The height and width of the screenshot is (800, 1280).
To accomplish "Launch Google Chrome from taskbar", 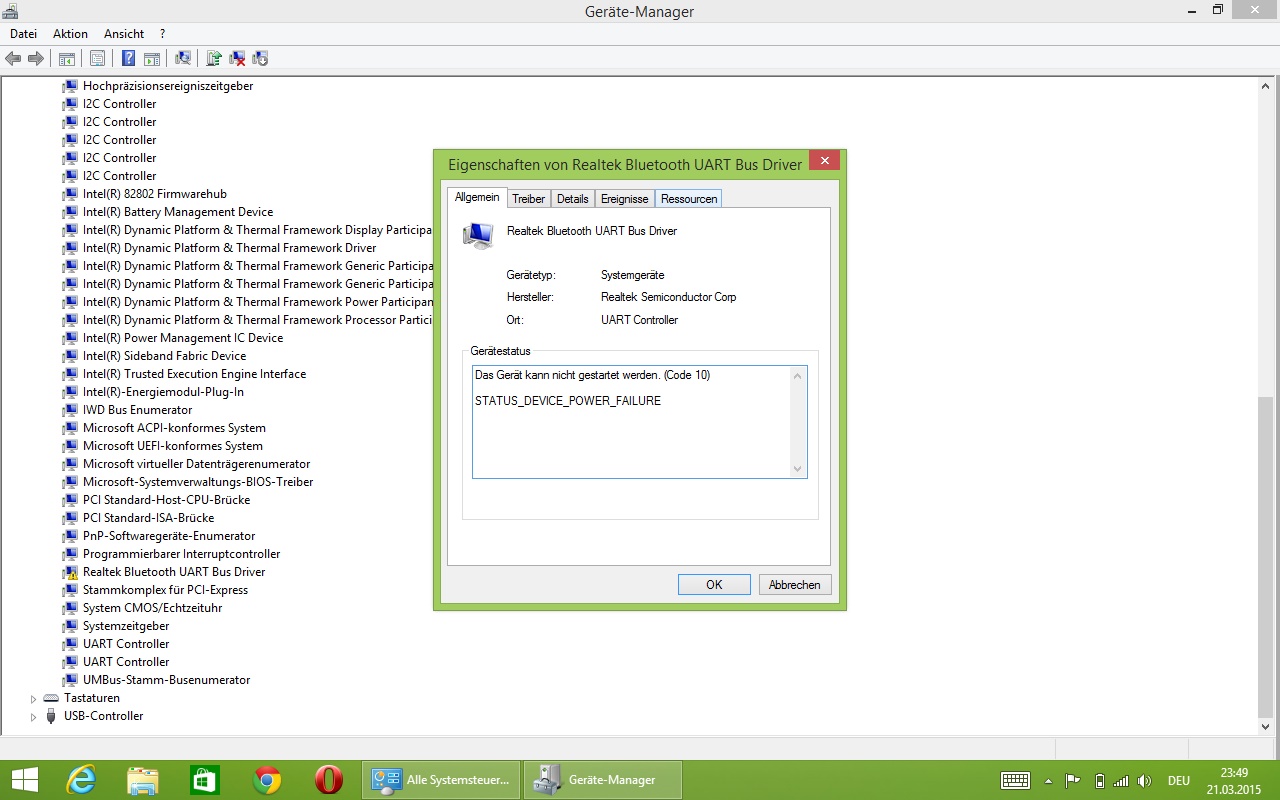I will pos(267,780).
